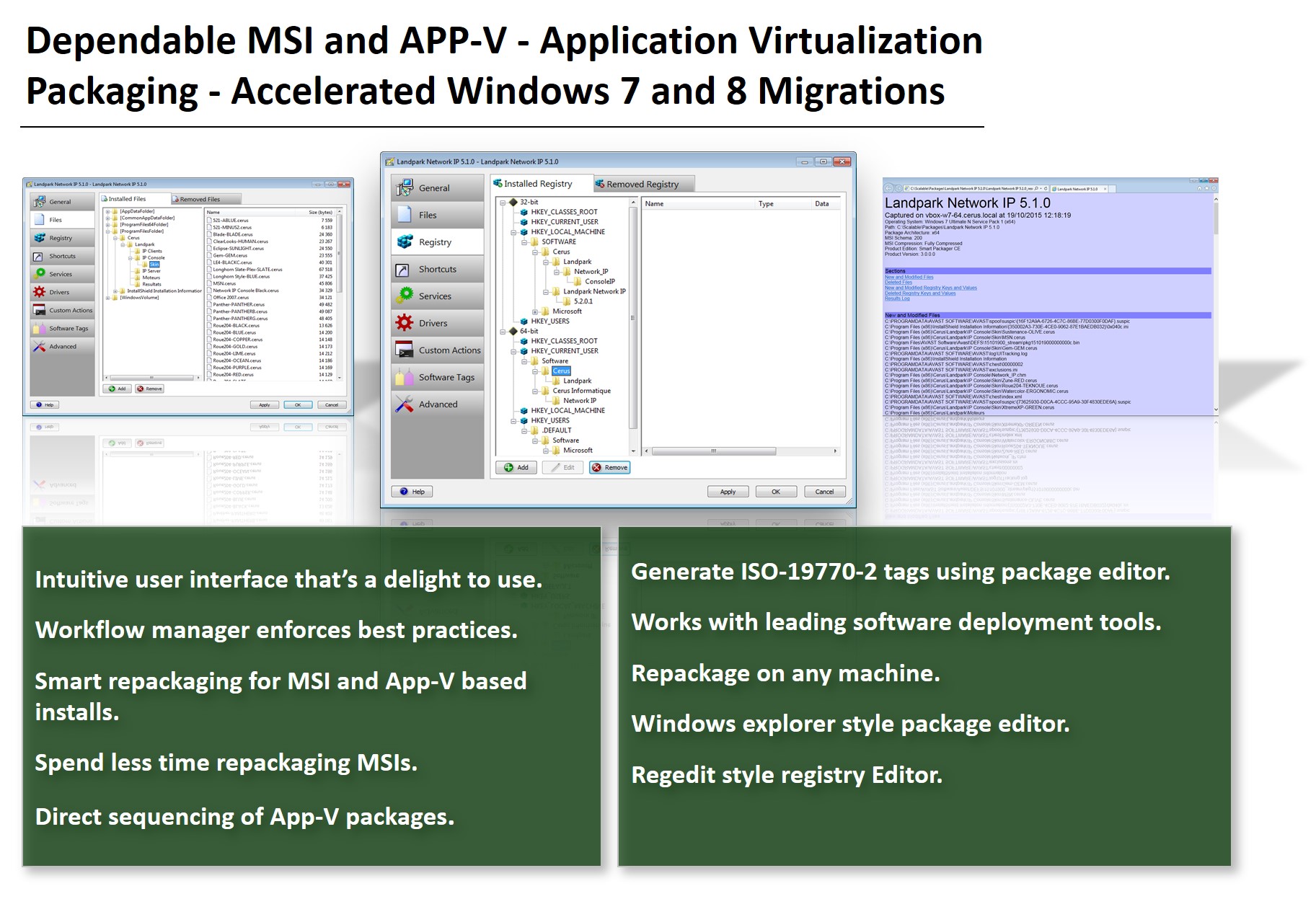Click Cancel in the center Registry window

pyautogui.click(x=824, y=492)
